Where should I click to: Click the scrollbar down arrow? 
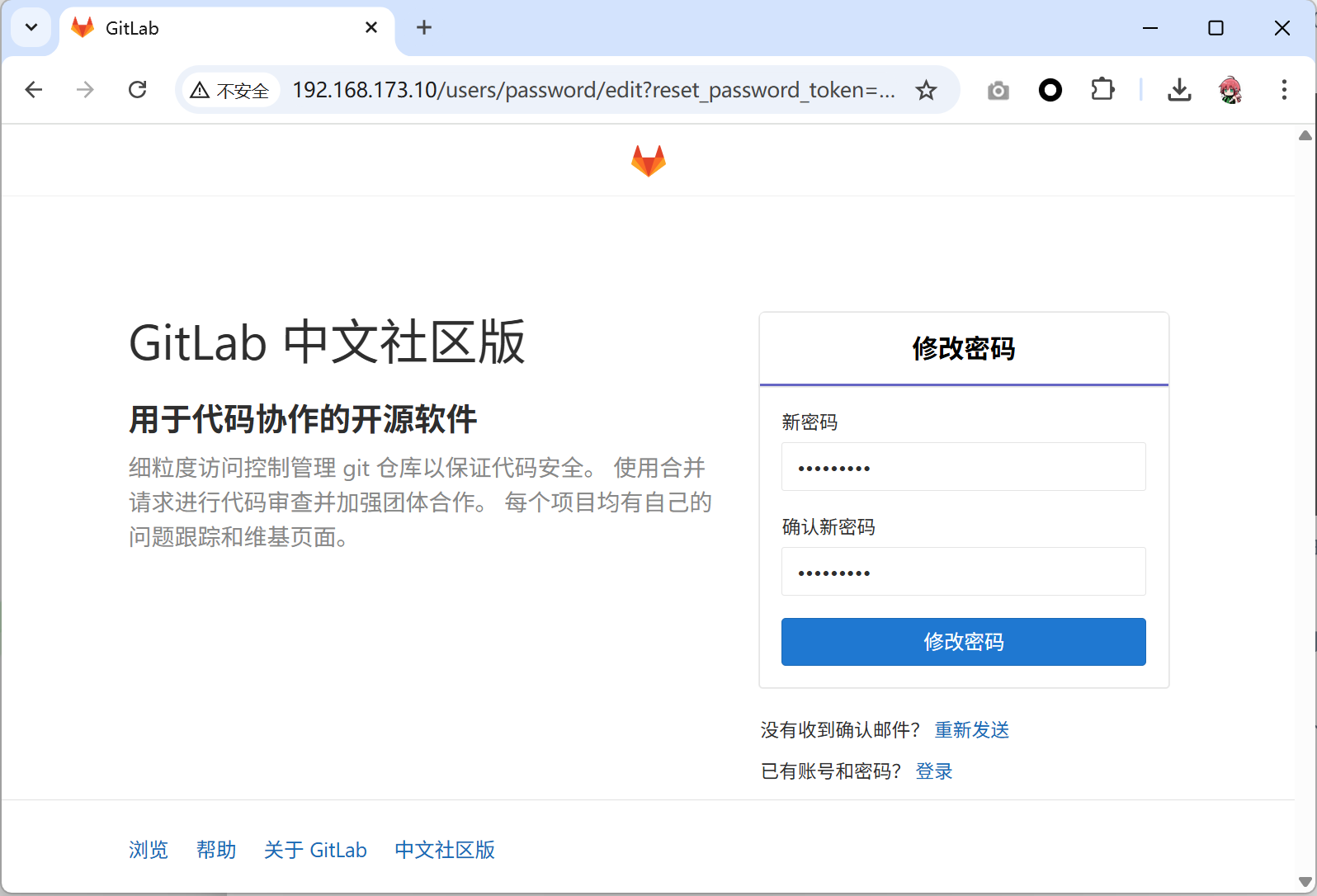pos(1305,881)
